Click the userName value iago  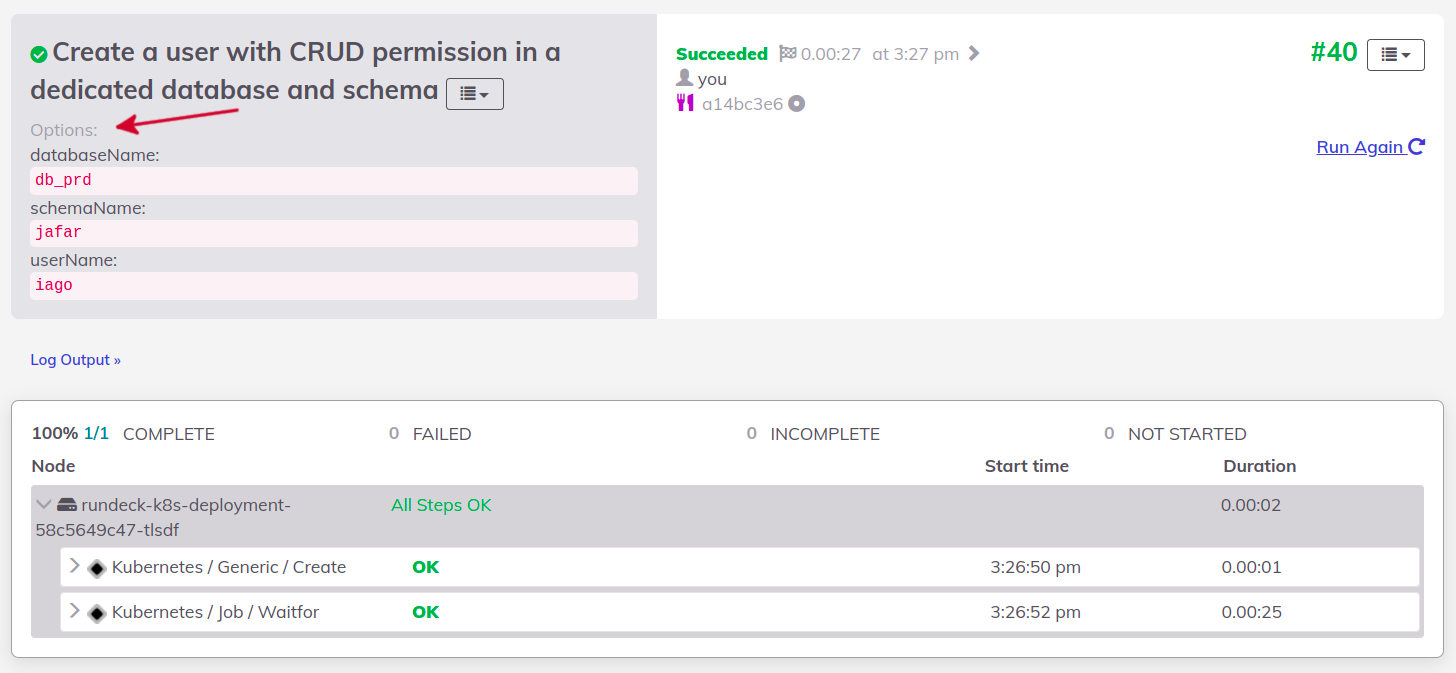point(54,286)
